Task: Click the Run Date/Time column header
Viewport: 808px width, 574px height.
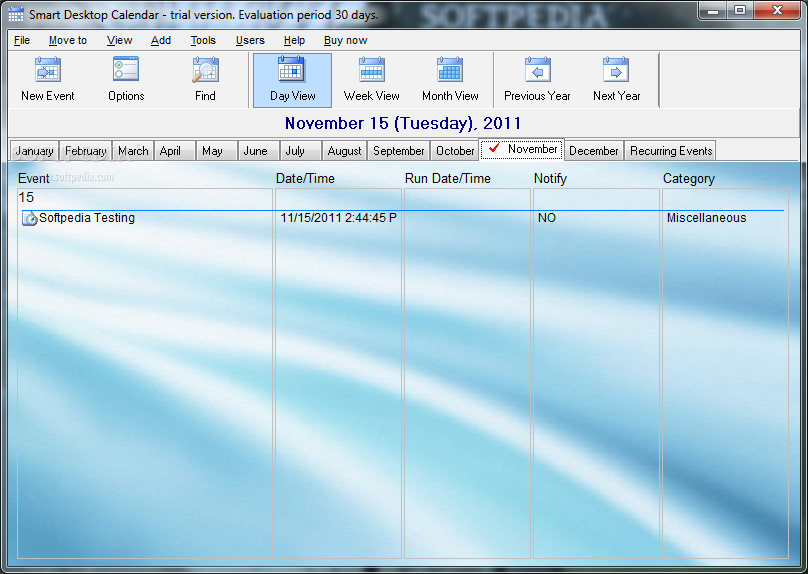Action: pyautogui.click(x=447, y=178)
